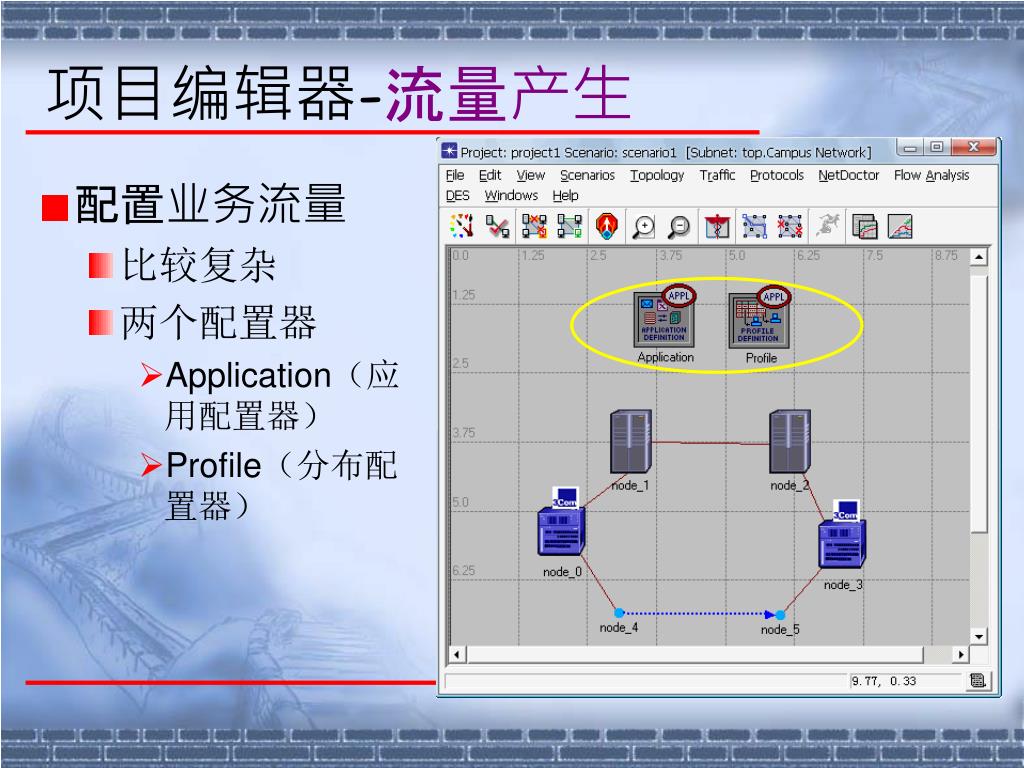Select the node_1 server icon

631,442
